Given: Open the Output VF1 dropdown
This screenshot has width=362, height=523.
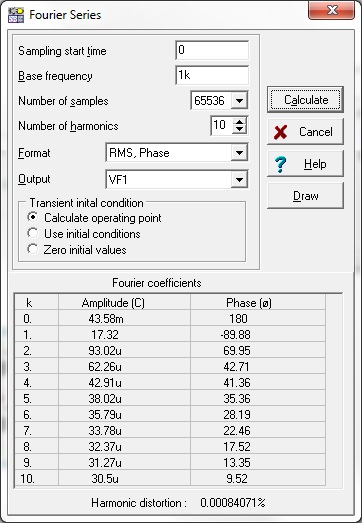Looking at the screenshot, I should (x=239, y=179).
